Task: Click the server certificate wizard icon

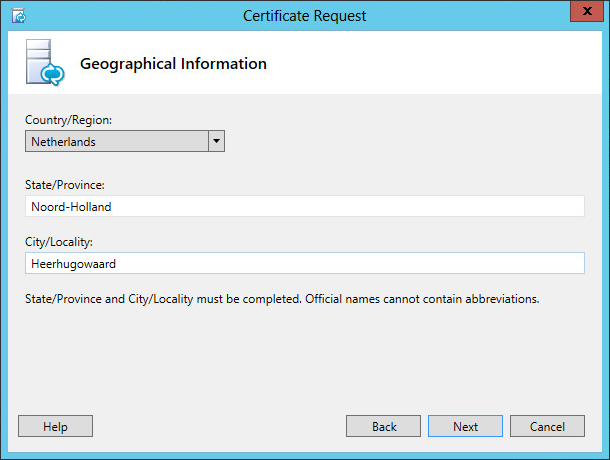Action: pyautogui.click(x=45, y=62)
